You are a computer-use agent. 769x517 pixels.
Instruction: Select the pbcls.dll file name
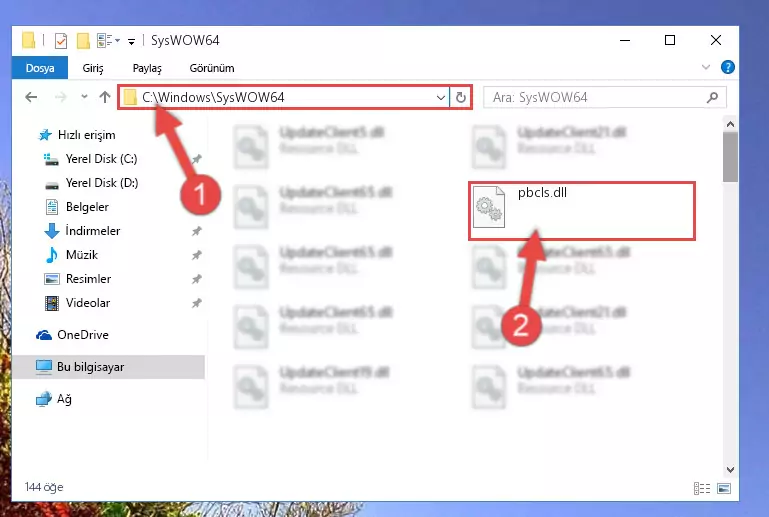542,193
